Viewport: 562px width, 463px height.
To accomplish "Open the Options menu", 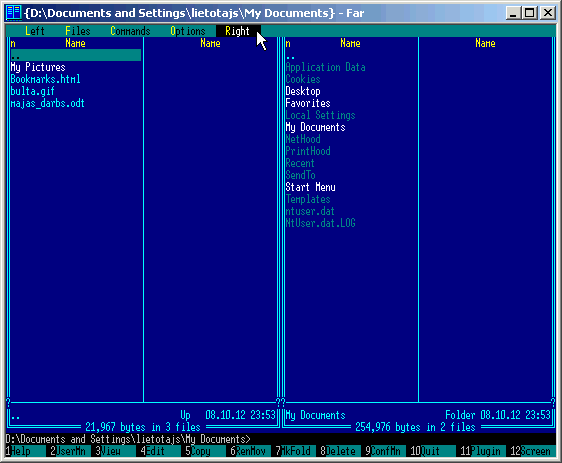I will click(x=188, y=31).
